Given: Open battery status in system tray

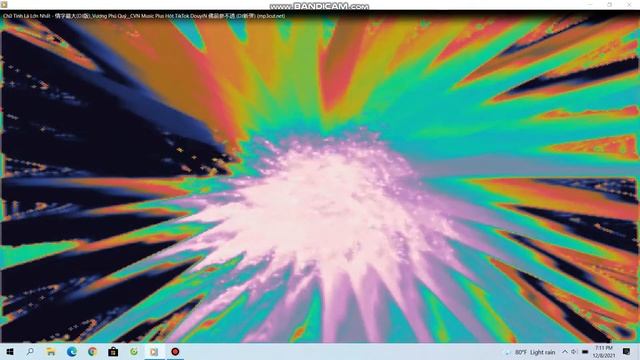Looking at the screenshot, I should (584, 351).
